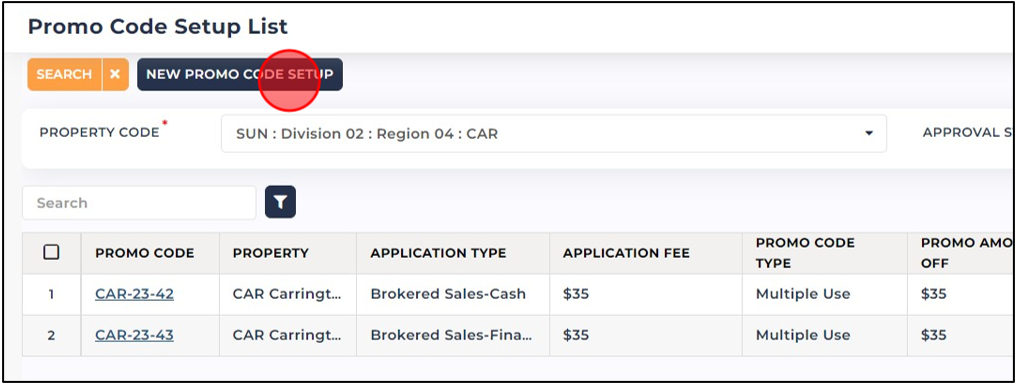Click NEW PROMO CODE SETUP button
The image size is (1017, 385).
tap(239, 75)
